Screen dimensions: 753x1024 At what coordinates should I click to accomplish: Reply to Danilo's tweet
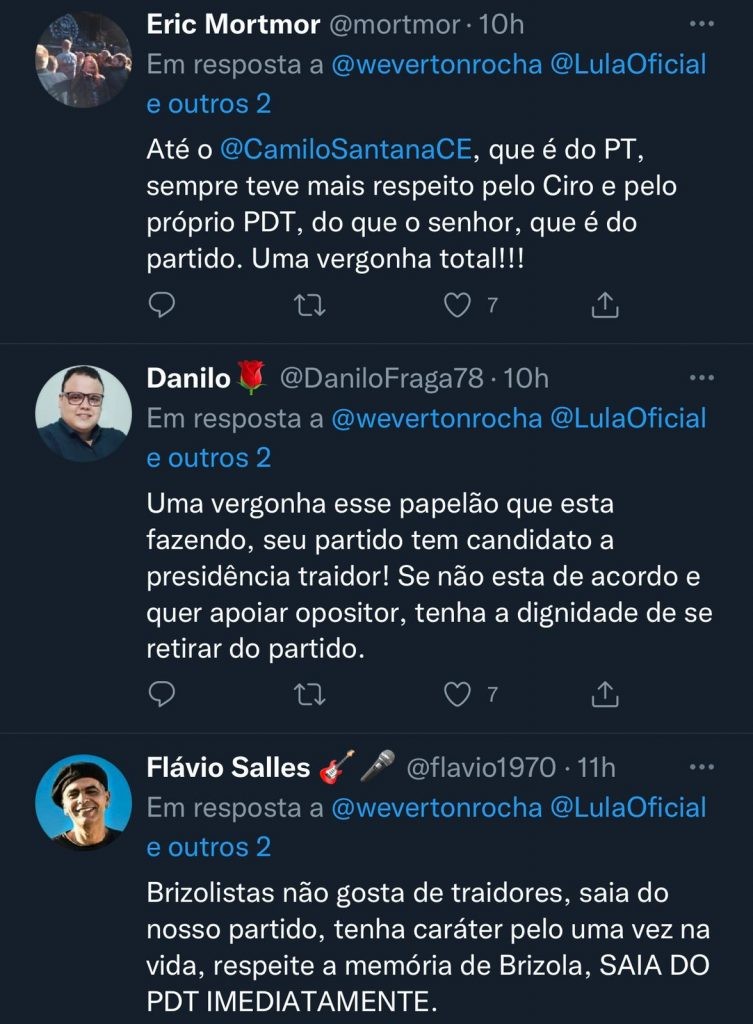161,693
